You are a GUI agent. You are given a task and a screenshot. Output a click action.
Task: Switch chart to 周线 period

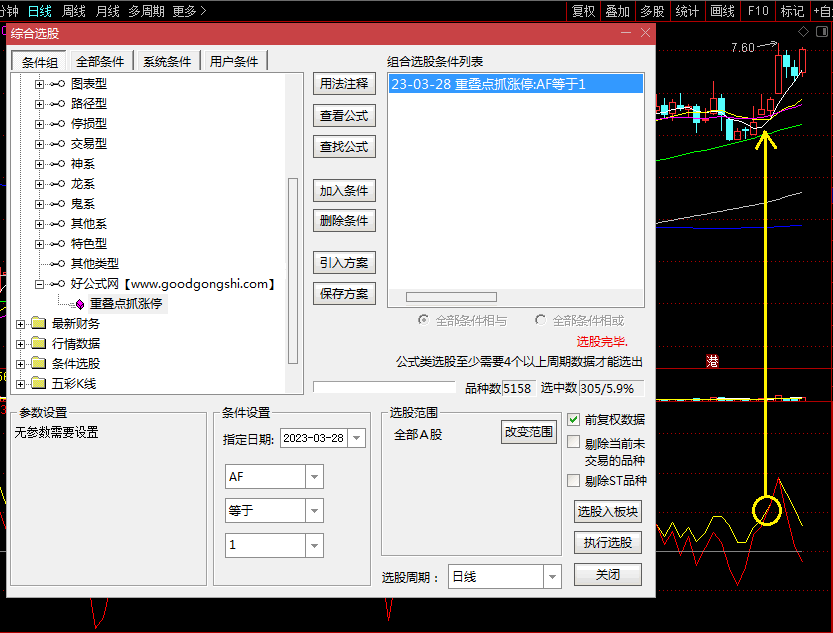[74, 11]
